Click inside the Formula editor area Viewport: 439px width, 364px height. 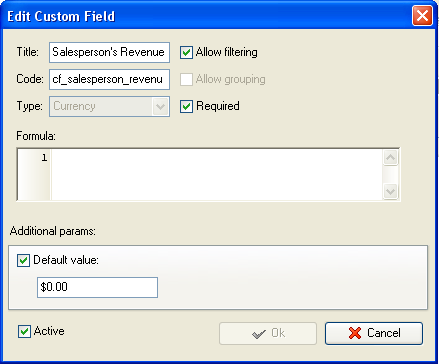(217, 175)
